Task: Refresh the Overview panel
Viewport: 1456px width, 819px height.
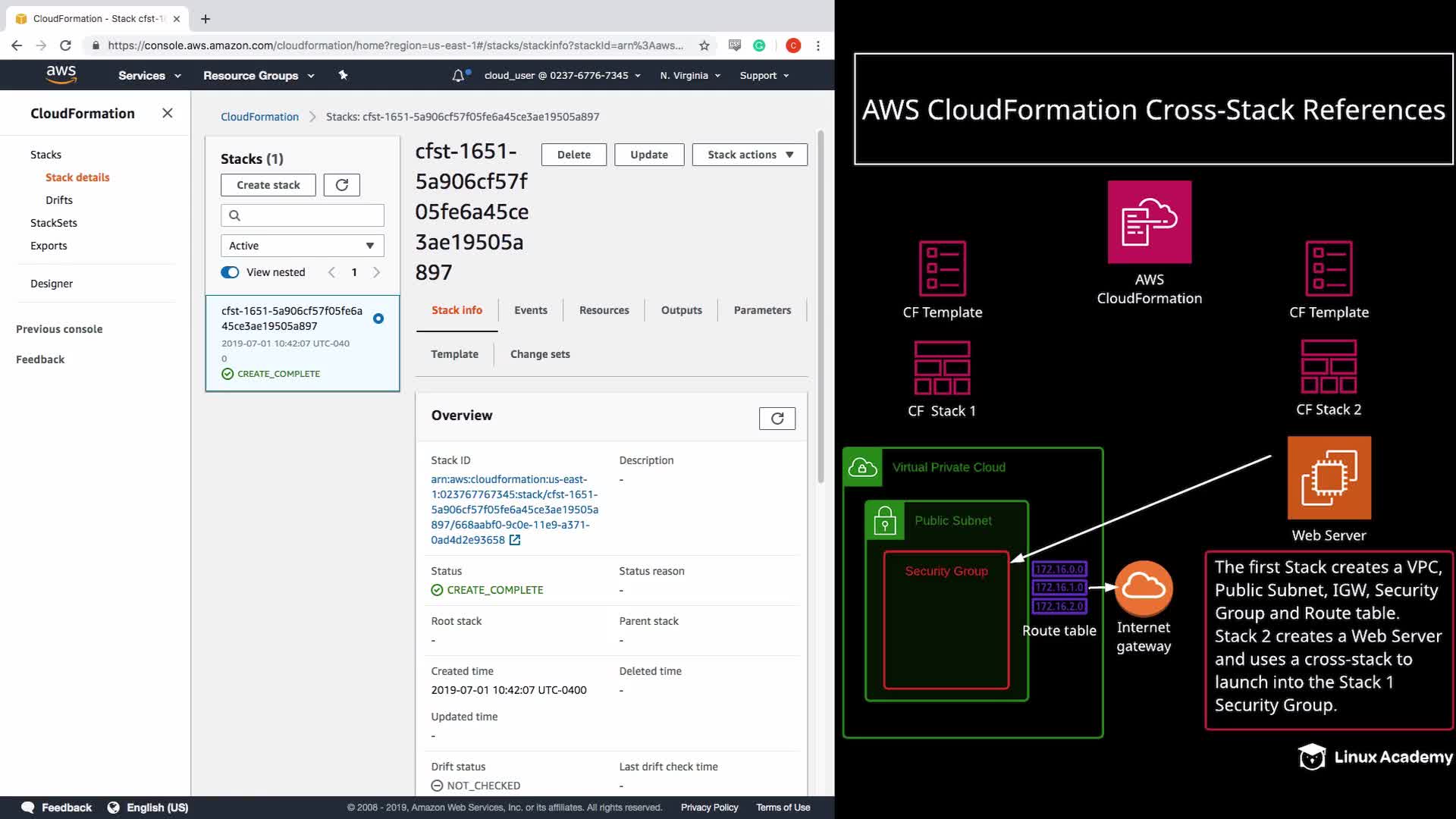Action: tap(777, 419)
